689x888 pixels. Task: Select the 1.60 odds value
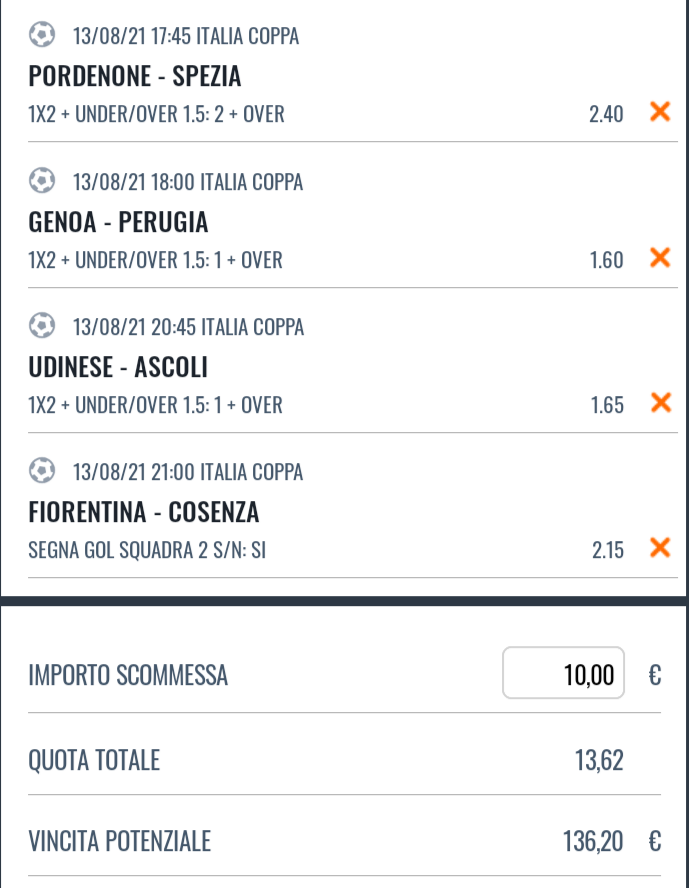click(x=606, y=260)
